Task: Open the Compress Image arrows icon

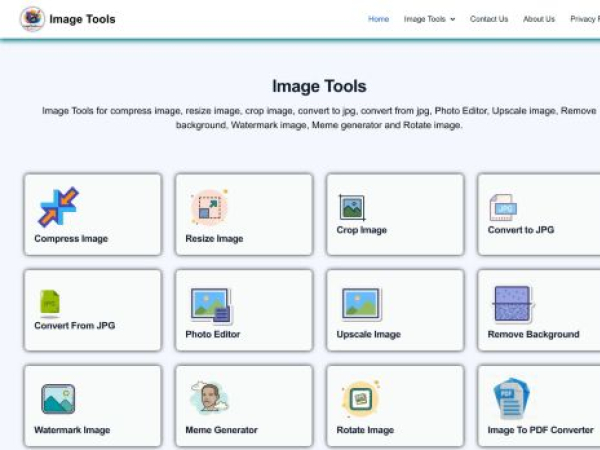Action: point(58,207)
